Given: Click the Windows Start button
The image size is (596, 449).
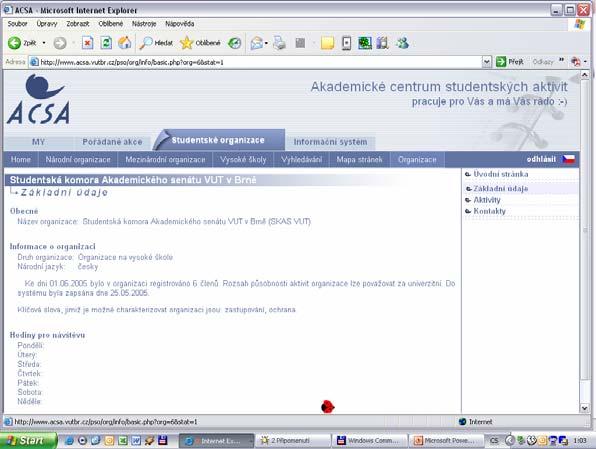Looking at the screenshot, I should click(29, 440).
